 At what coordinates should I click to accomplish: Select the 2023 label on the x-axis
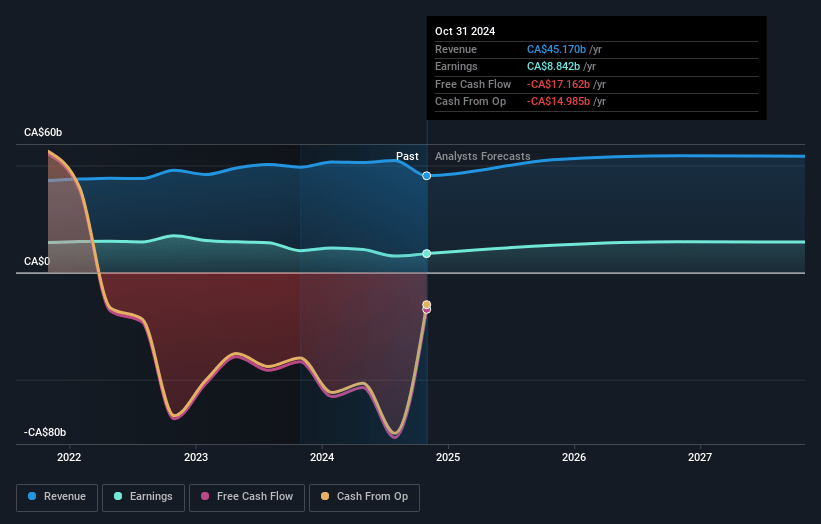[x=196, y=457]
